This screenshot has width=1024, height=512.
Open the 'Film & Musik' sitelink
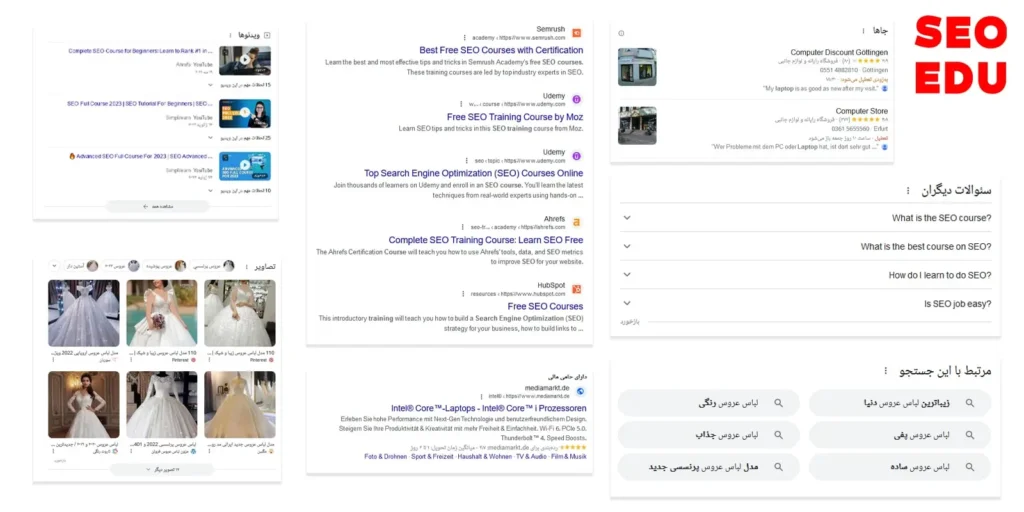[569, 456]
